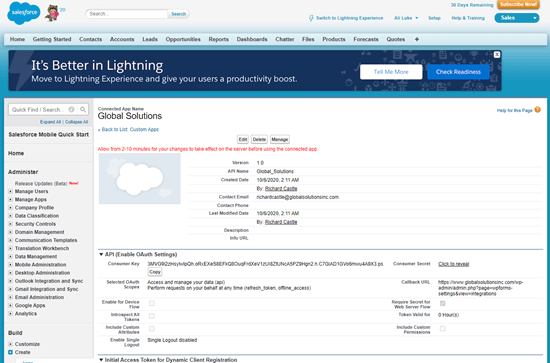Toggle Enable for Device Flow checkbox
Image resolution: width=550 pixels, height=363 pixels.
(x=152, y=303)
